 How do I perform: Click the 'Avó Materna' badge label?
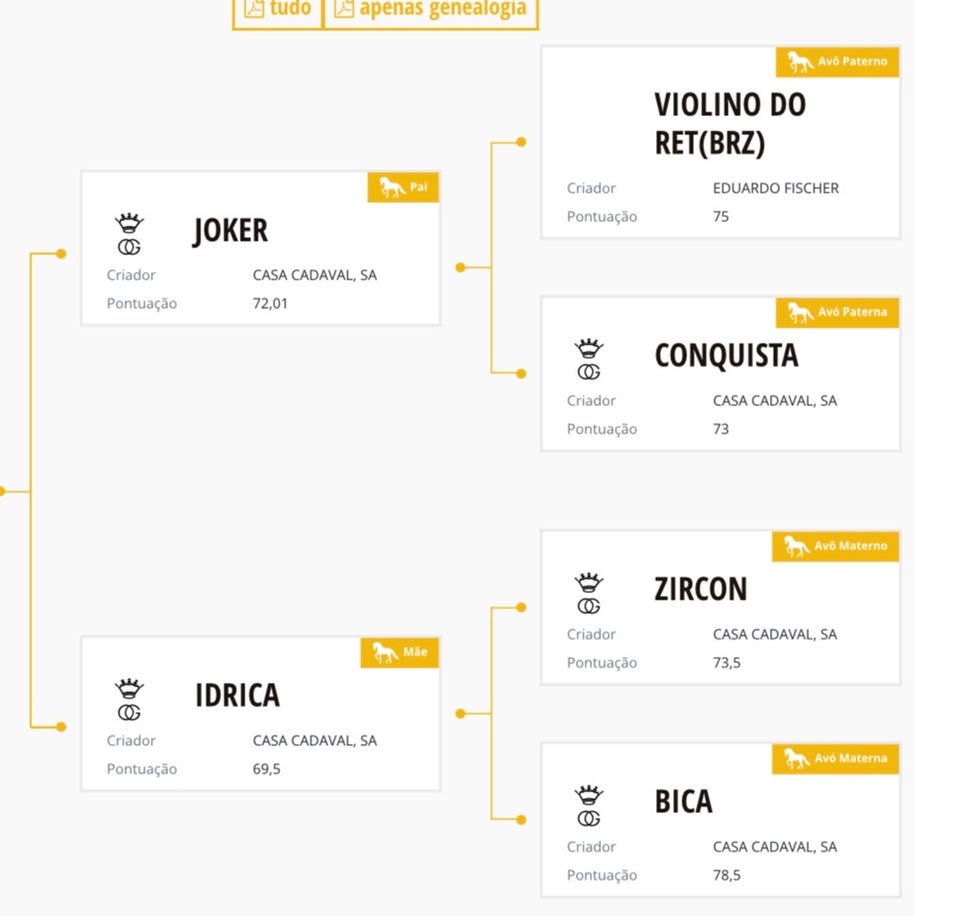tap(852, 758)
